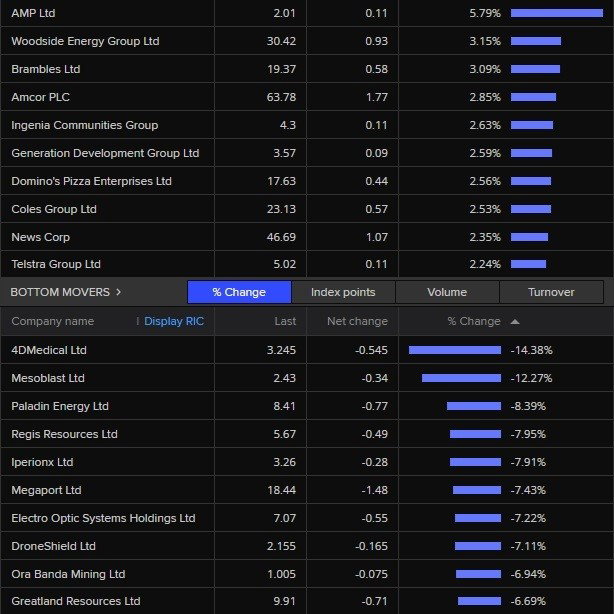Switch to Index points tab
This screenshot has width=614, height=614.
coord(343,292)
